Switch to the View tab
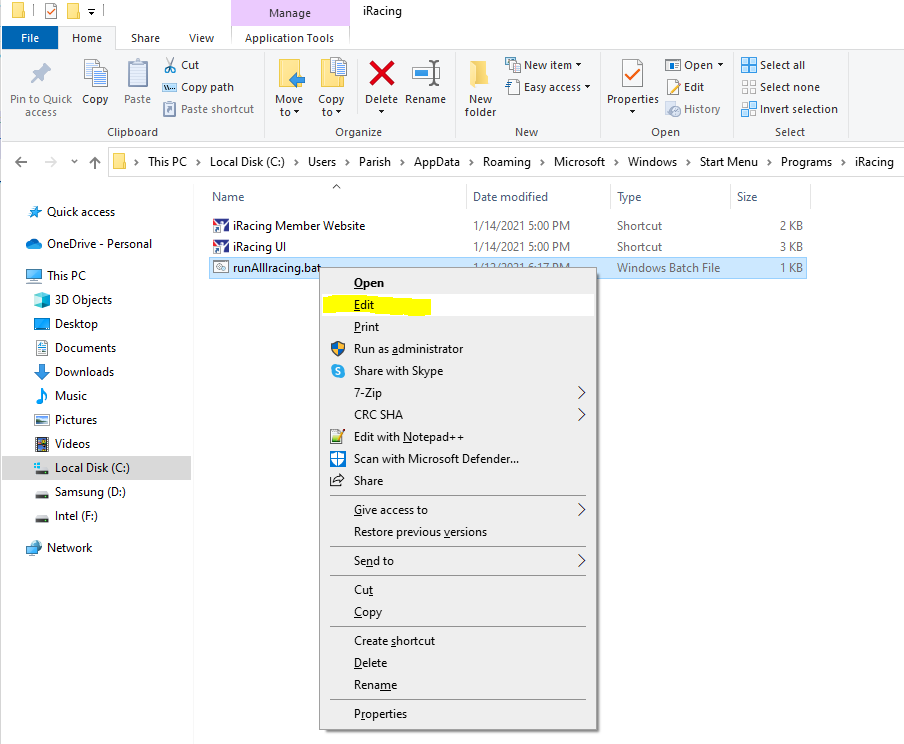Image resolution: width=904 pixels, height=744 pixels. click(201, 38)
